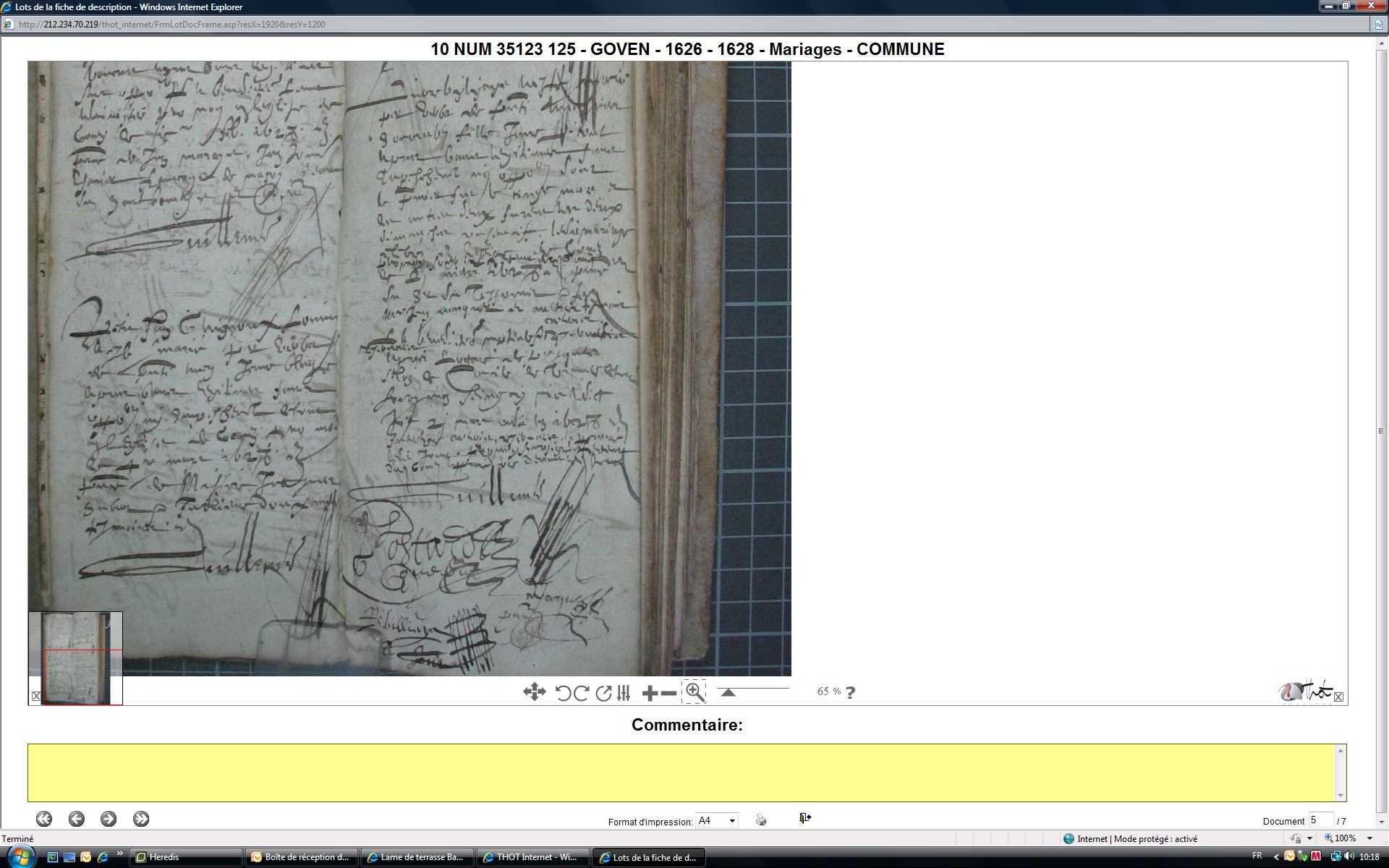Jump to the last document
This screenshot has width=1389, height=868.
pos(141,819)
